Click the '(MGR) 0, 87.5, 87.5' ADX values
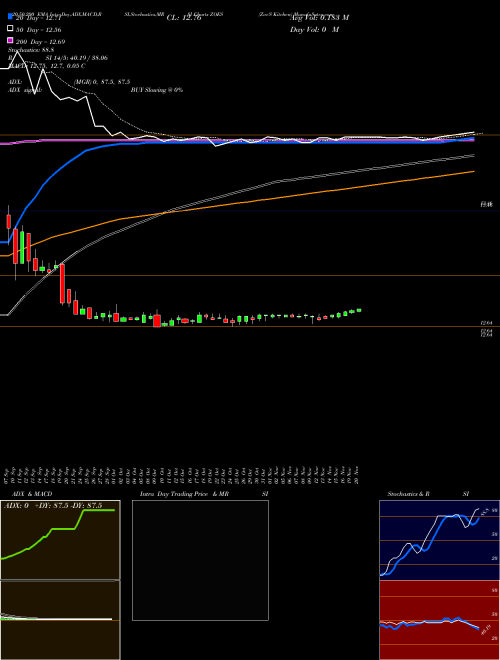 coord(102,82)
